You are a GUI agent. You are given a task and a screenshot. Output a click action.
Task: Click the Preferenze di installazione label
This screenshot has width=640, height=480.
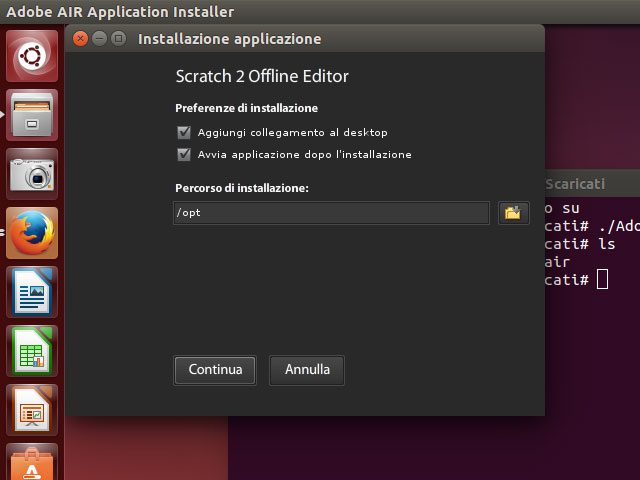(x=247, y=108)
